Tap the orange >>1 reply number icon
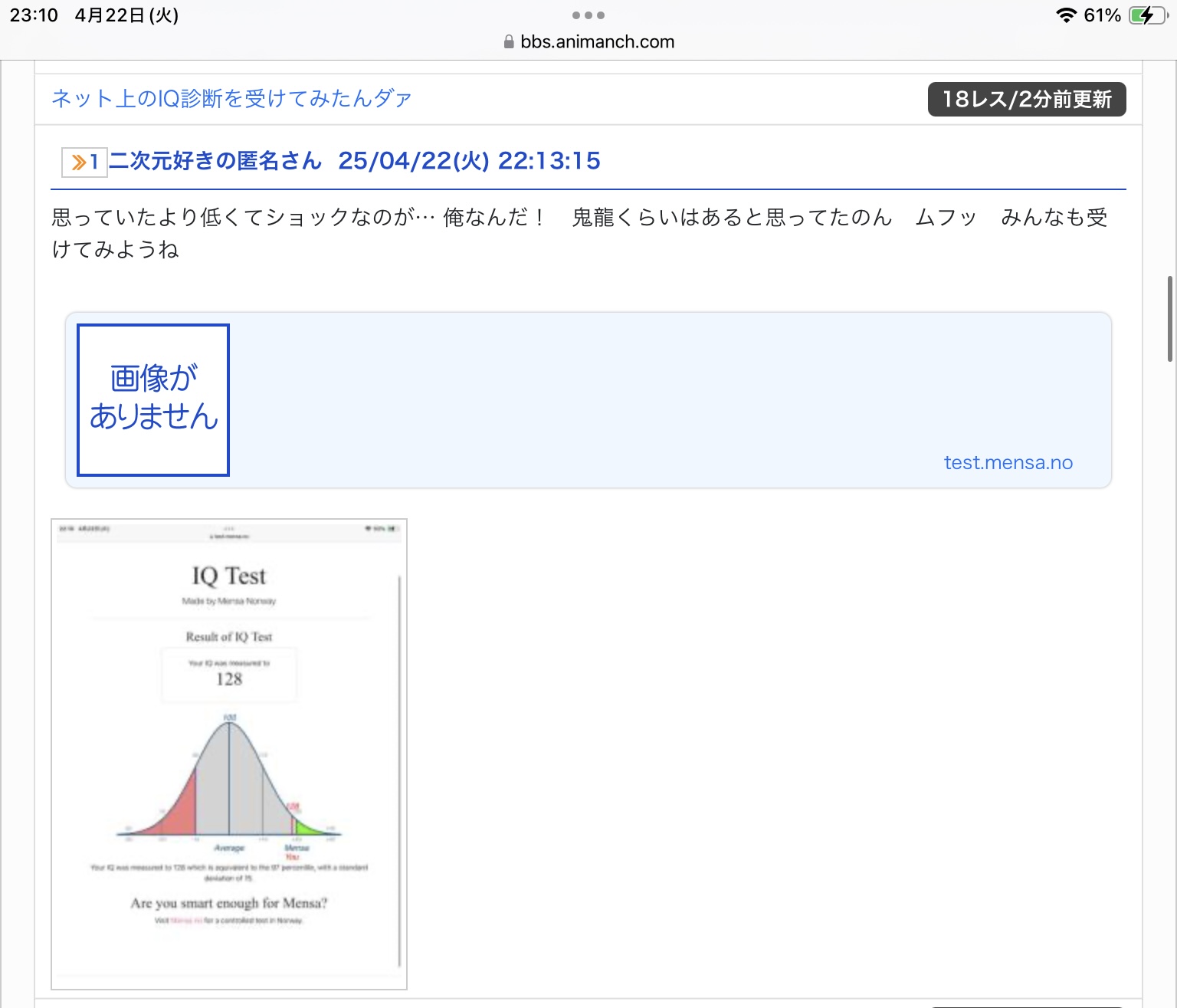This screenshot has width=1177, height=1008. tap(84, 162)
